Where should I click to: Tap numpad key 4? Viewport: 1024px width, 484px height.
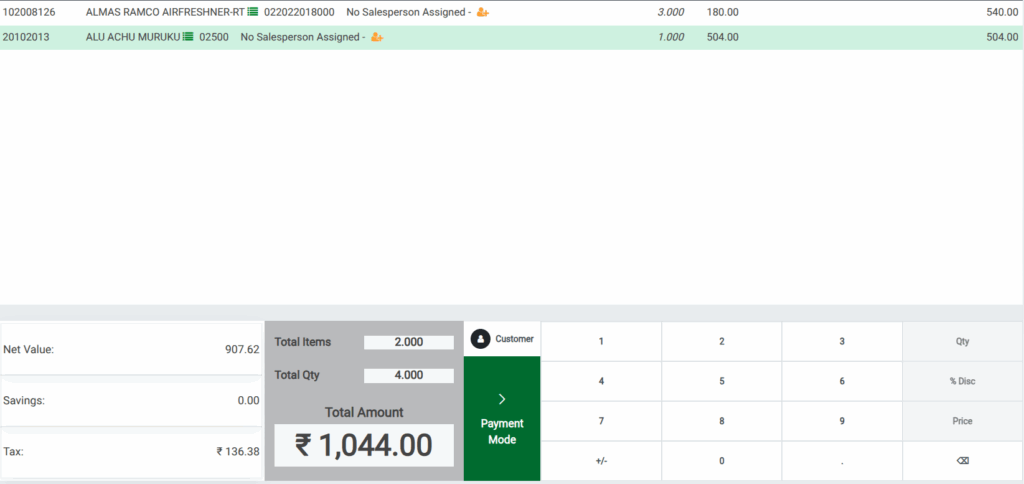pyautogui.click(x=601, y=381)
